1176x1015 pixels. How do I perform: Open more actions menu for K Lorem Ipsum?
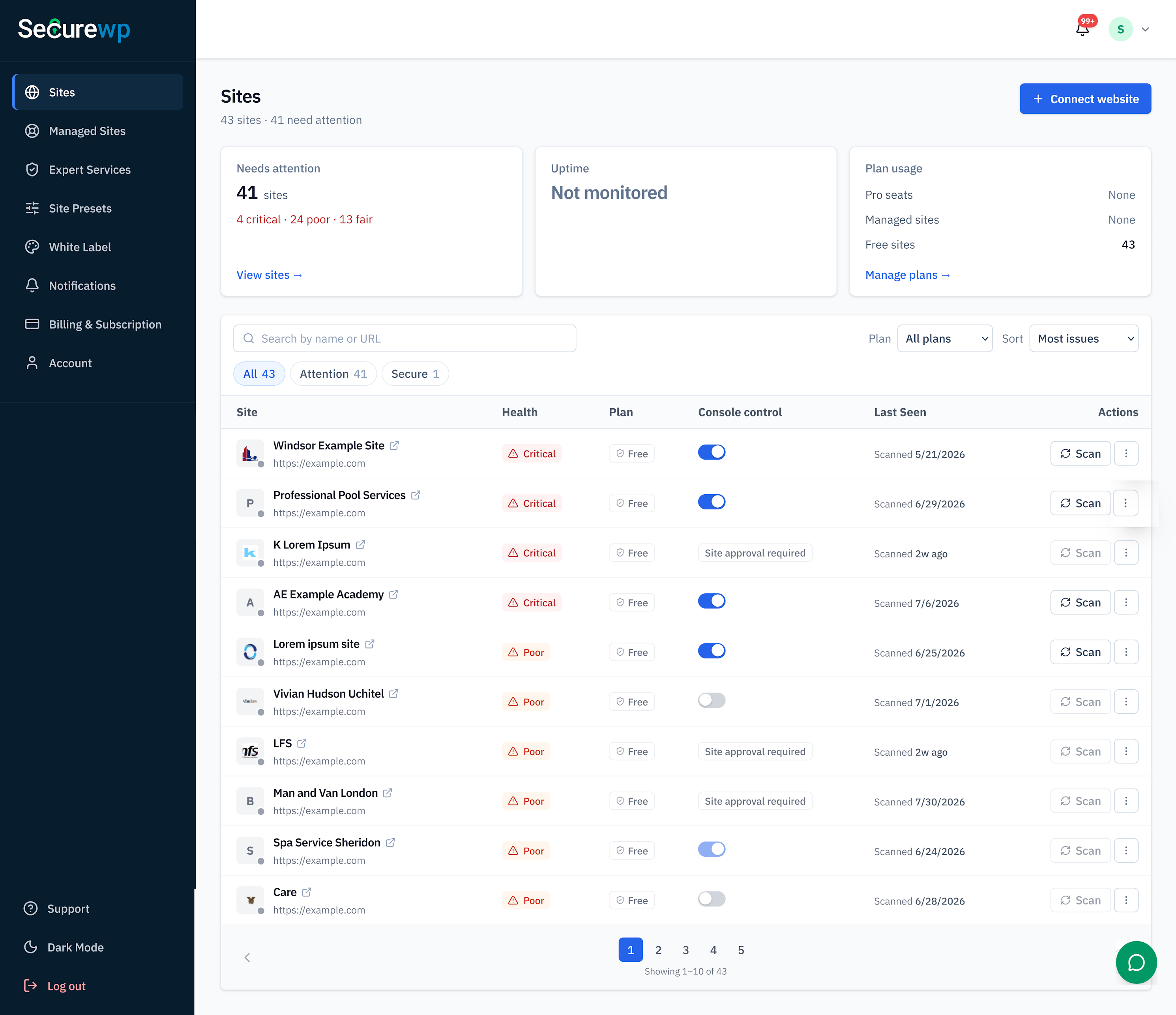click(x=1126, y=553)
